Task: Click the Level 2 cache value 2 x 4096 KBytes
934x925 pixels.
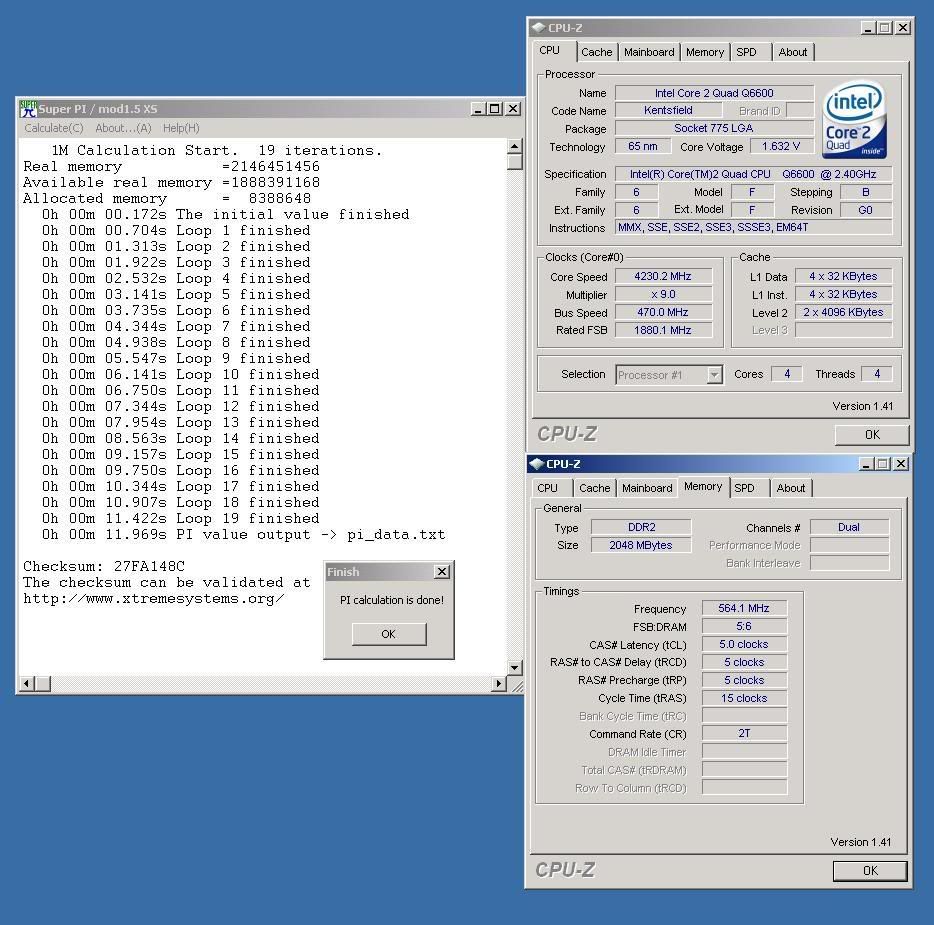Action: pyautogui.click(x=843, y=312)
